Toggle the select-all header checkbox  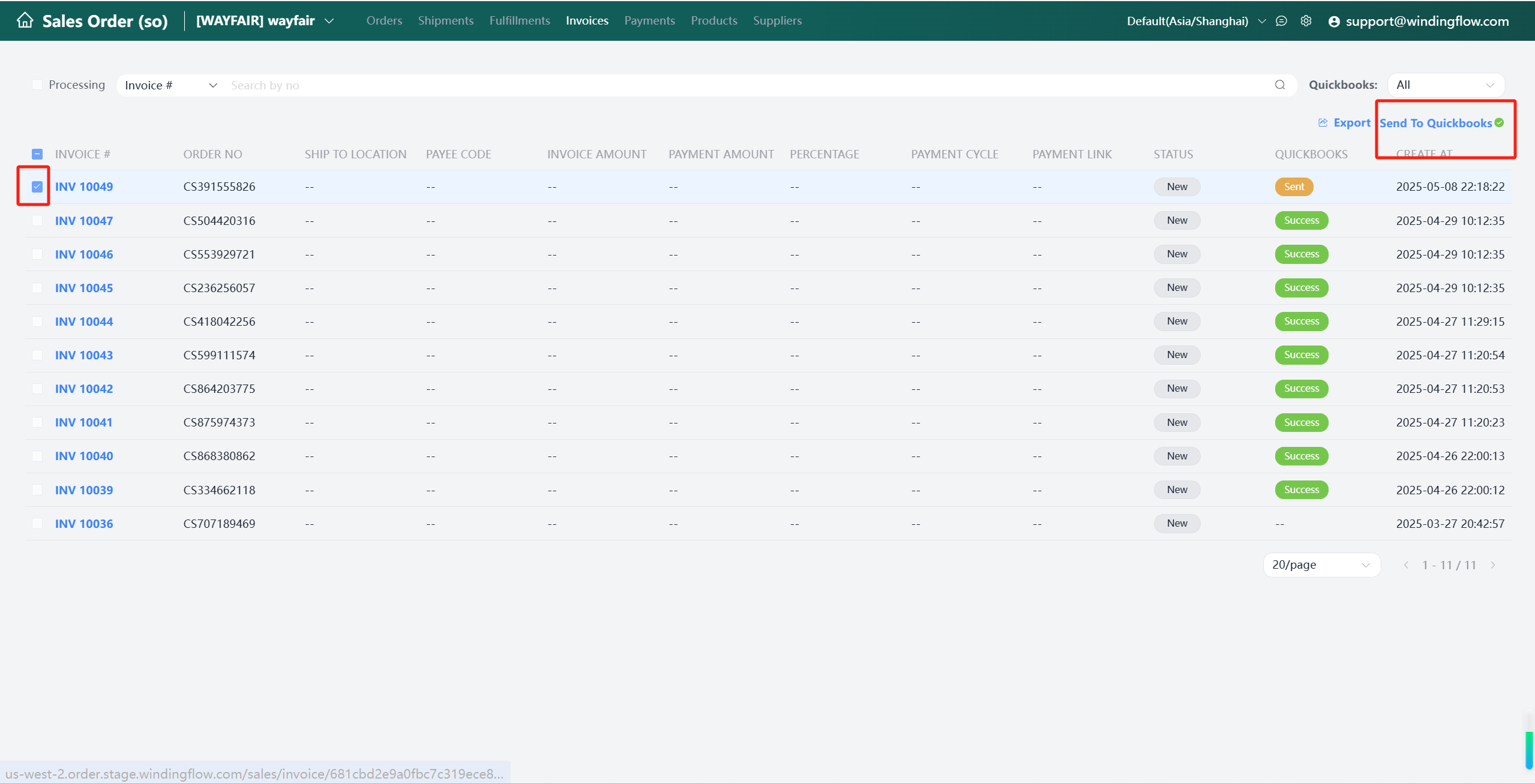[37, 154]
